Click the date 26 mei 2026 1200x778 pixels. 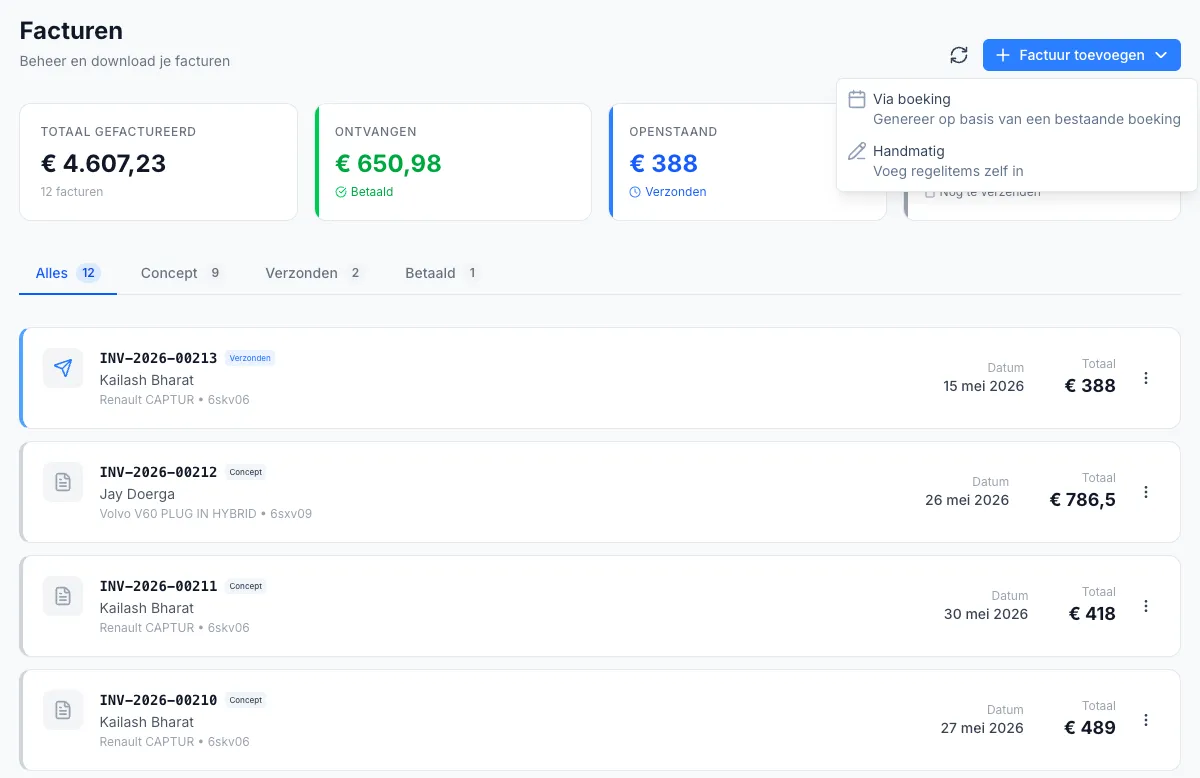click(x=967, y=500)
